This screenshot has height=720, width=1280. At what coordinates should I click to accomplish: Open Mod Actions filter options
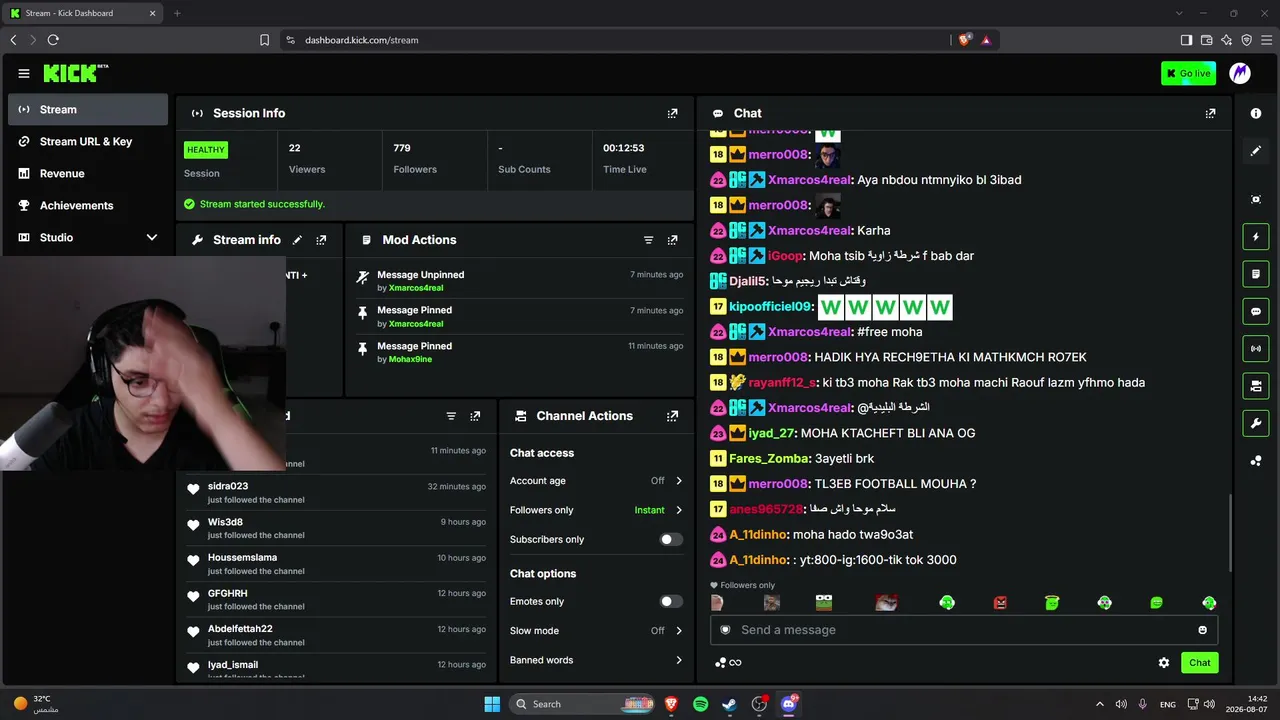[x=648, y=240]
